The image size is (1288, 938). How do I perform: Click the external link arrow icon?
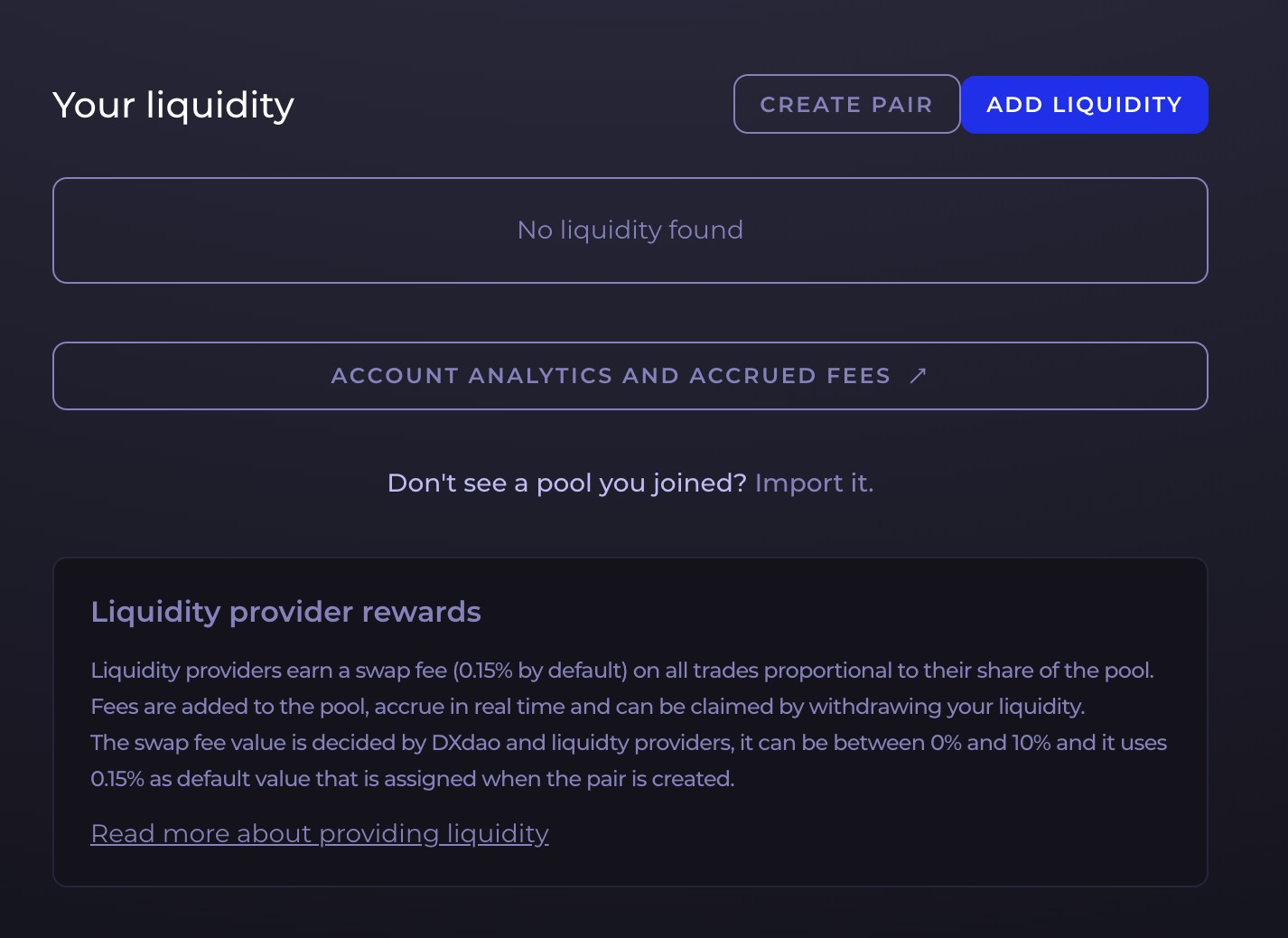pos(918,376)
